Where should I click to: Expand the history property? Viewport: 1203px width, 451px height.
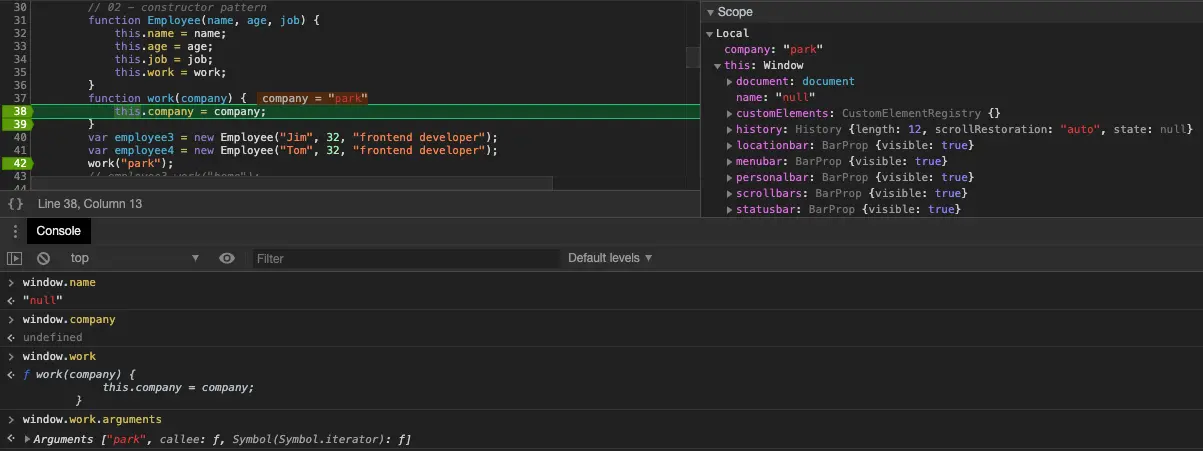tap(730, 129)
